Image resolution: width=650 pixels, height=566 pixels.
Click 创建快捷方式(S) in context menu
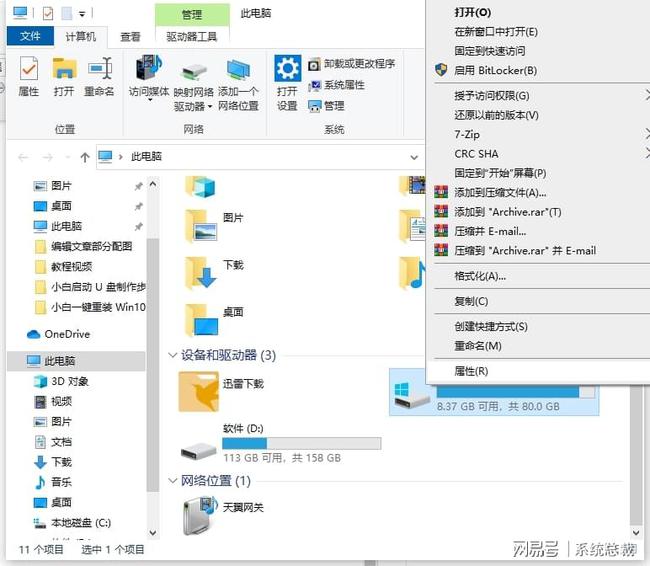click(491, 327)
